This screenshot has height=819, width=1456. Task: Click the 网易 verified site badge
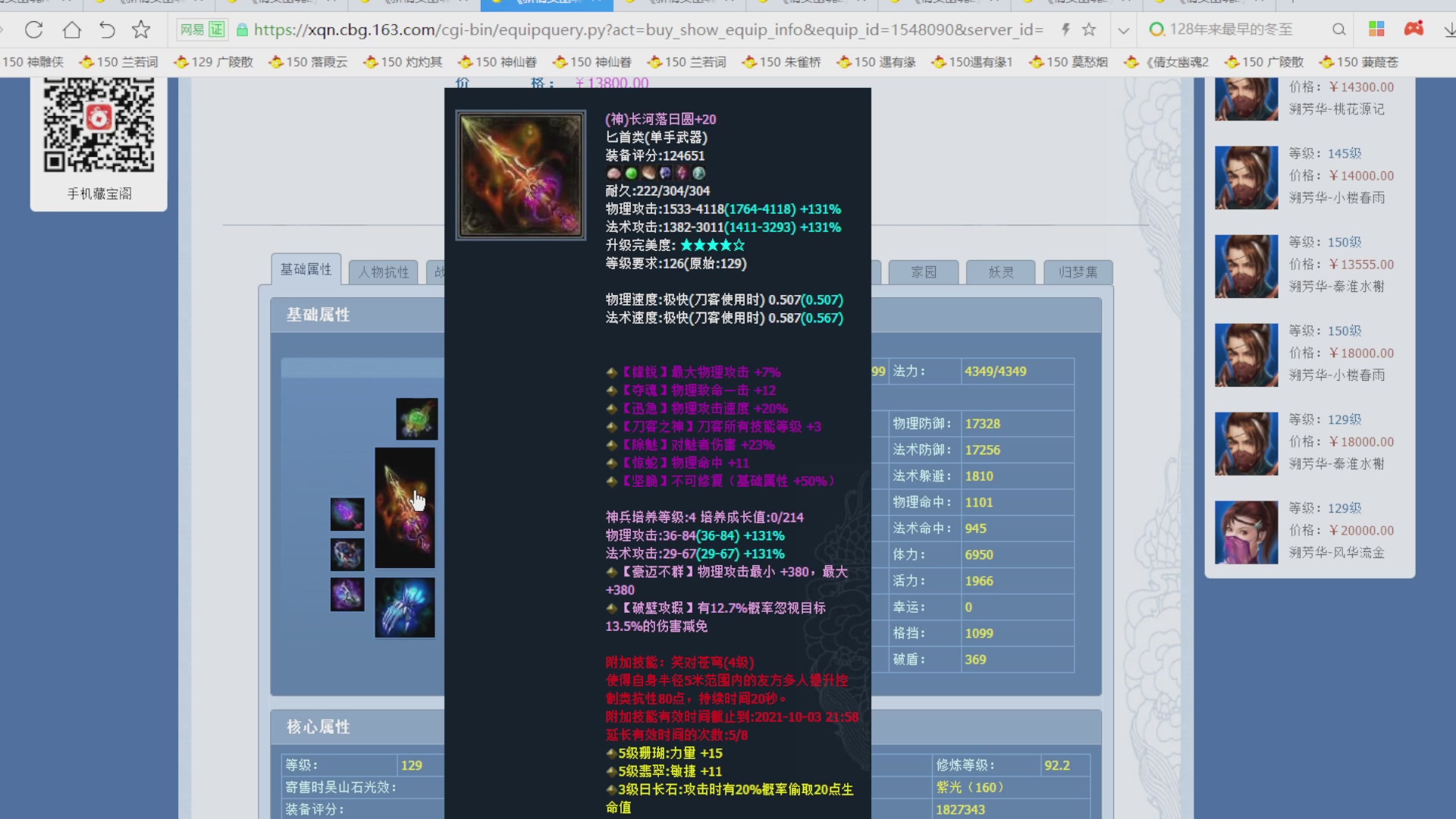[201, 30]
